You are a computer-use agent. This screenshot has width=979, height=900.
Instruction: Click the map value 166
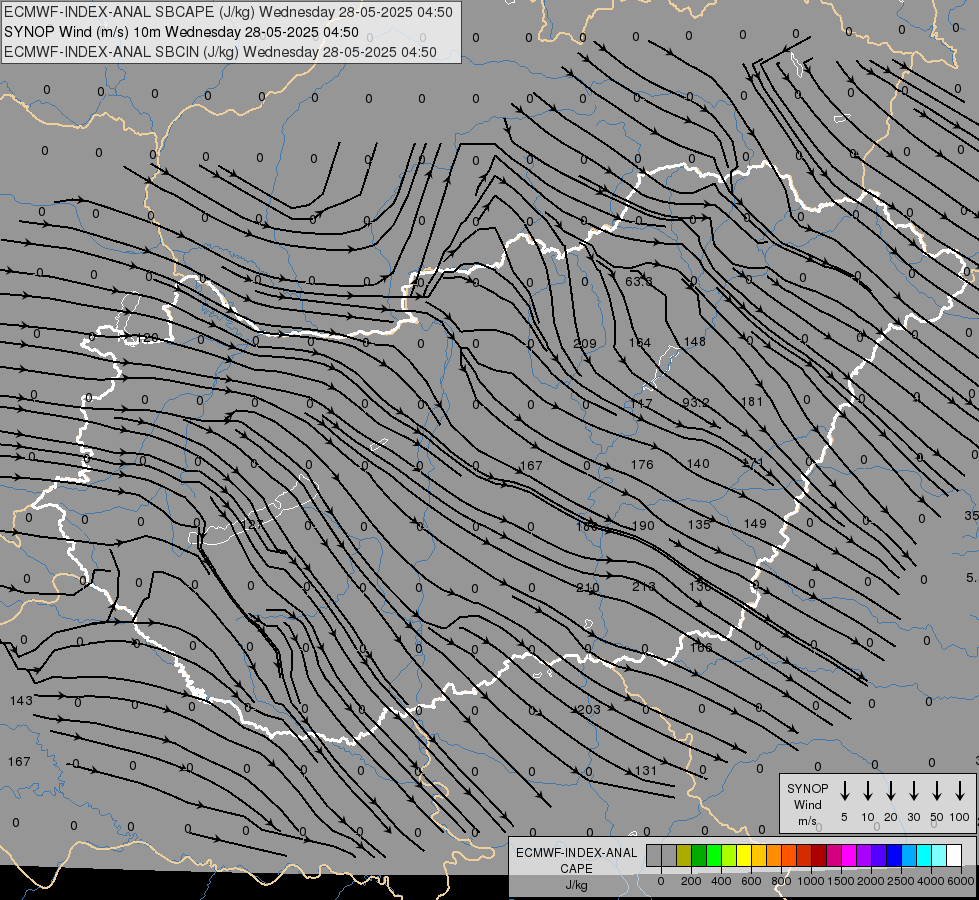coord(701,648)
